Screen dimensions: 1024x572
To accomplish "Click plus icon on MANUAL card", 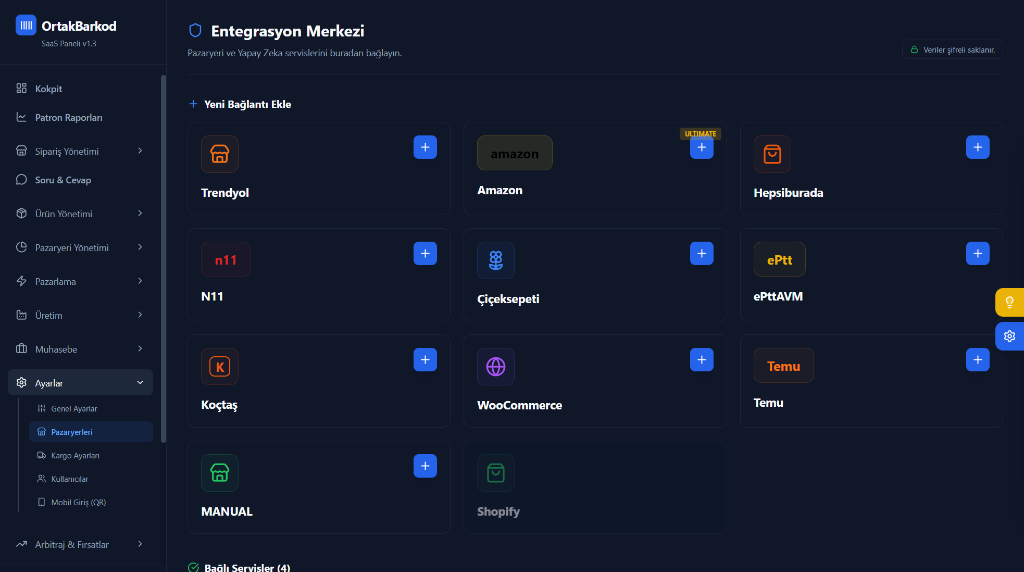I will point(425,465).
